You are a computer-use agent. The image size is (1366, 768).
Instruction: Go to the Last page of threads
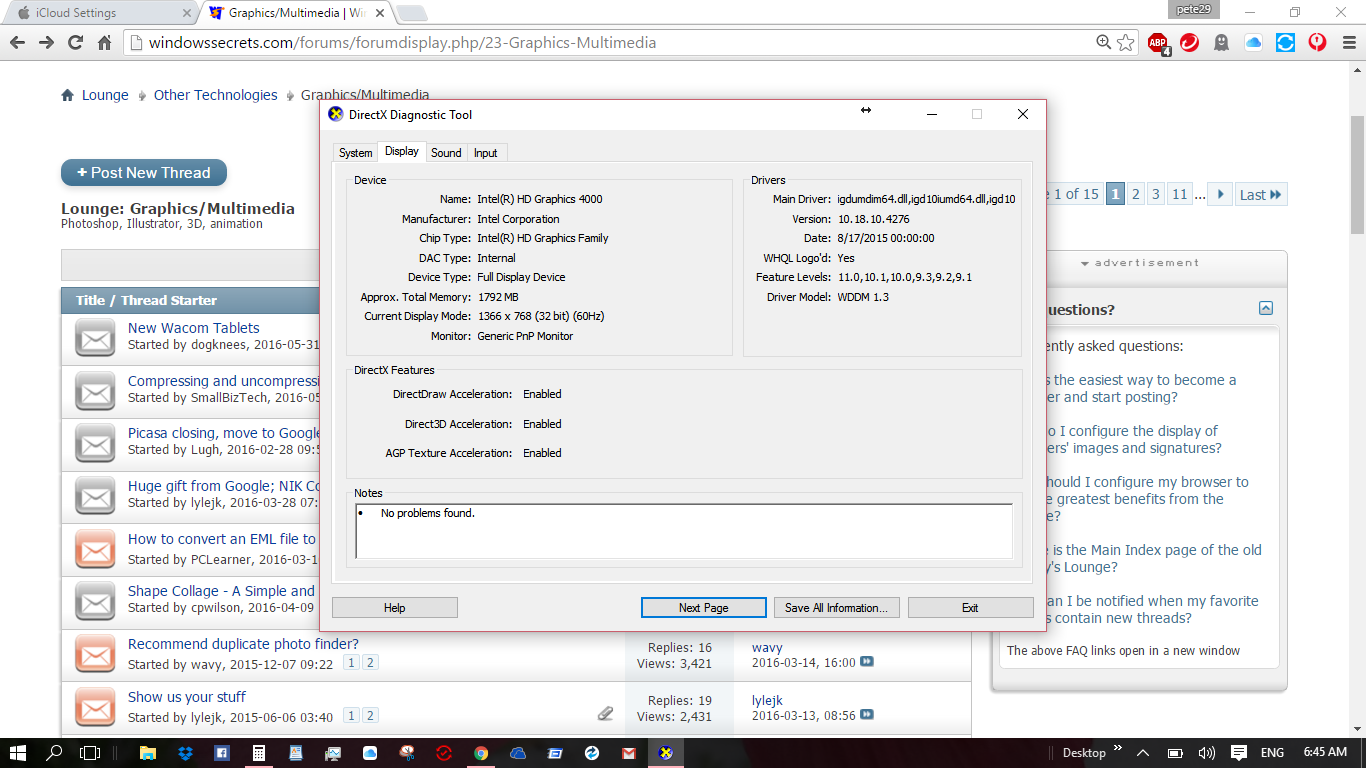pos(1261,195)
